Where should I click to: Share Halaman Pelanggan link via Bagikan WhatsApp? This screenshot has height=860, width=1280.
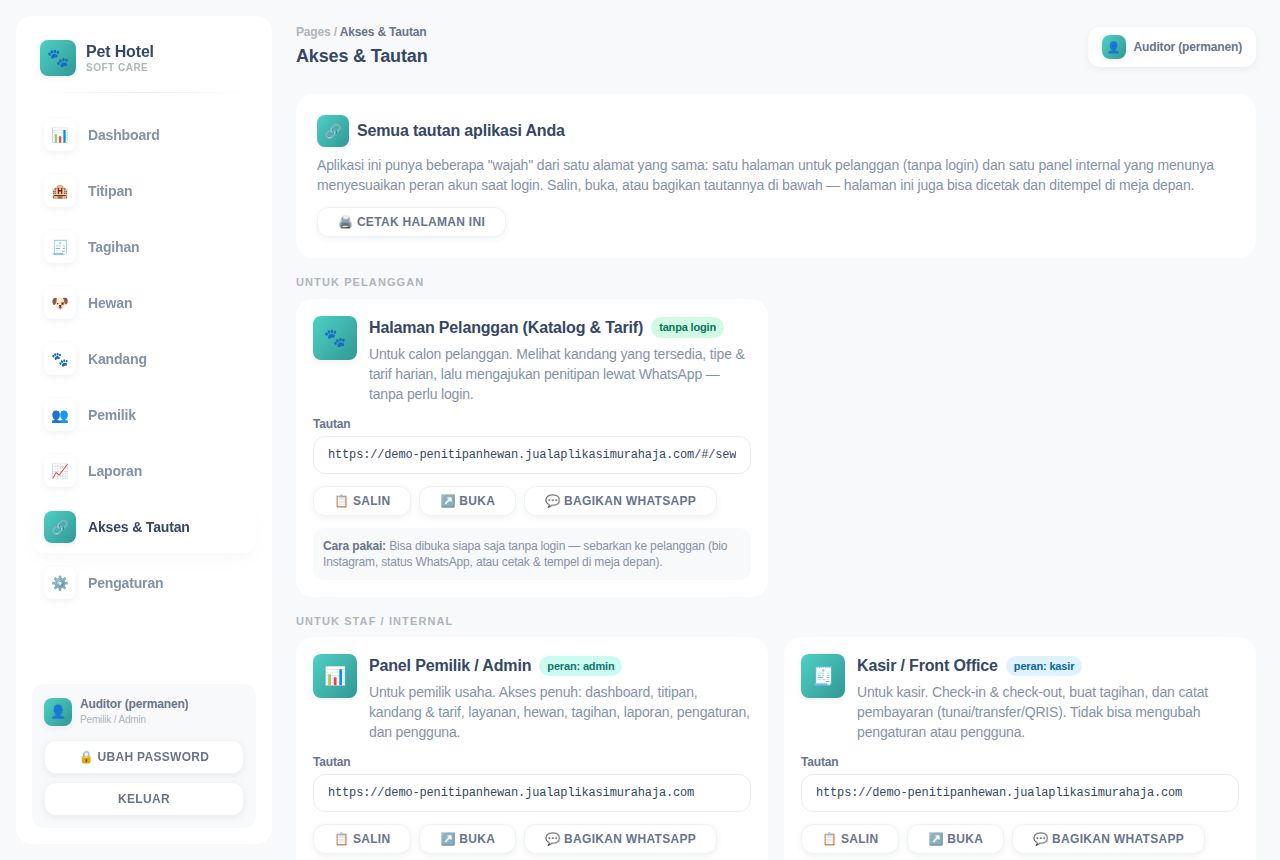pyautogui.click(x=620, y=501)
